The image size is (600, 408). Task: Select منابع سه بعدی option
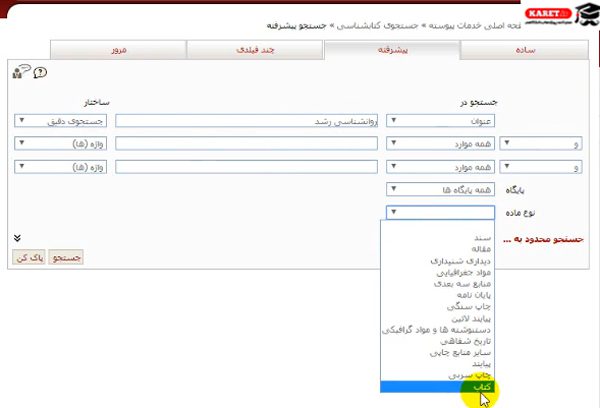coord(437,284)
